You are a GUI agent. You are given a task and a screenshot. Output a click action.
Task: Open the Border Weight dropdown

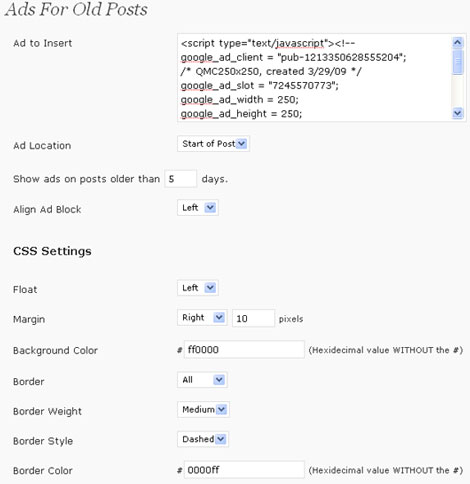[x=203, y=409]
